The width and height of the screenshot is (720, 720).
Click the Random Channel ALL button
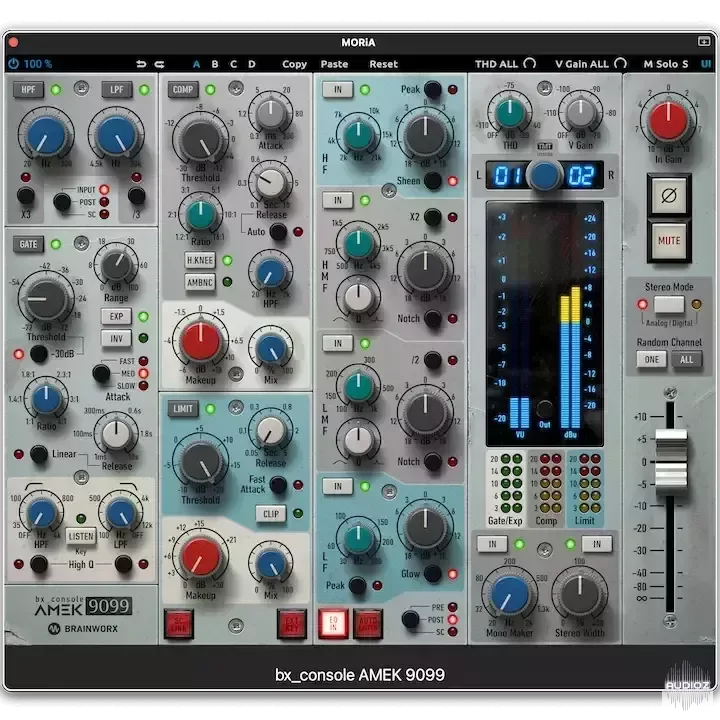click(686, 360)
